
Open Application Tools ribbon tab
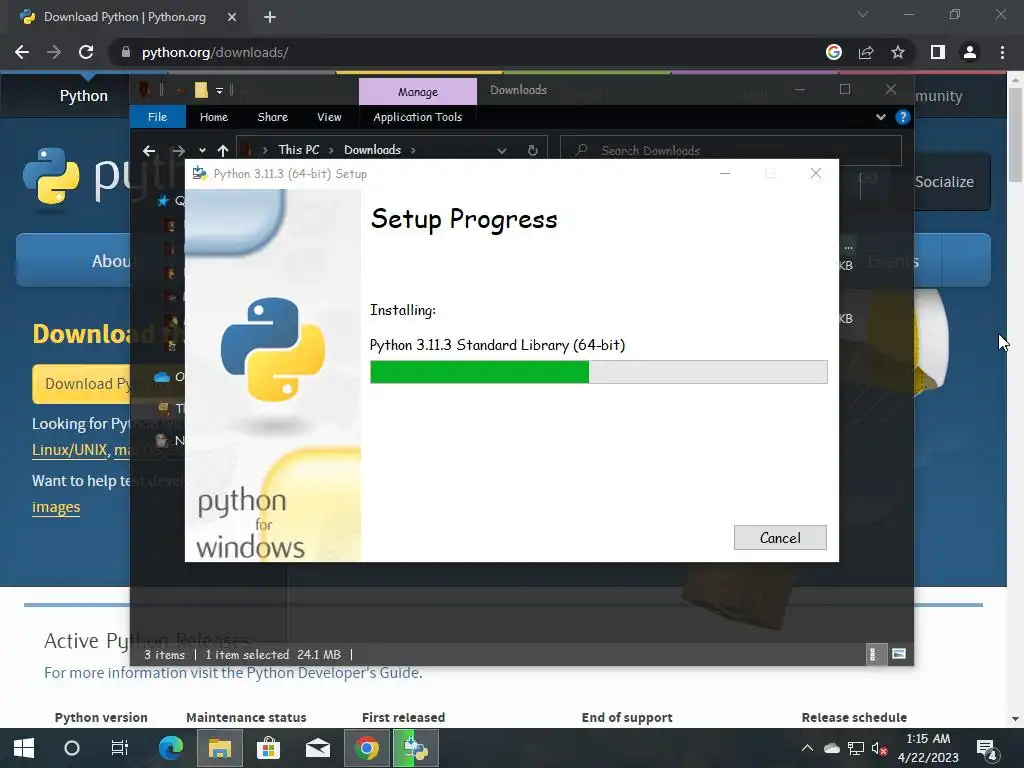click(417, 117)
